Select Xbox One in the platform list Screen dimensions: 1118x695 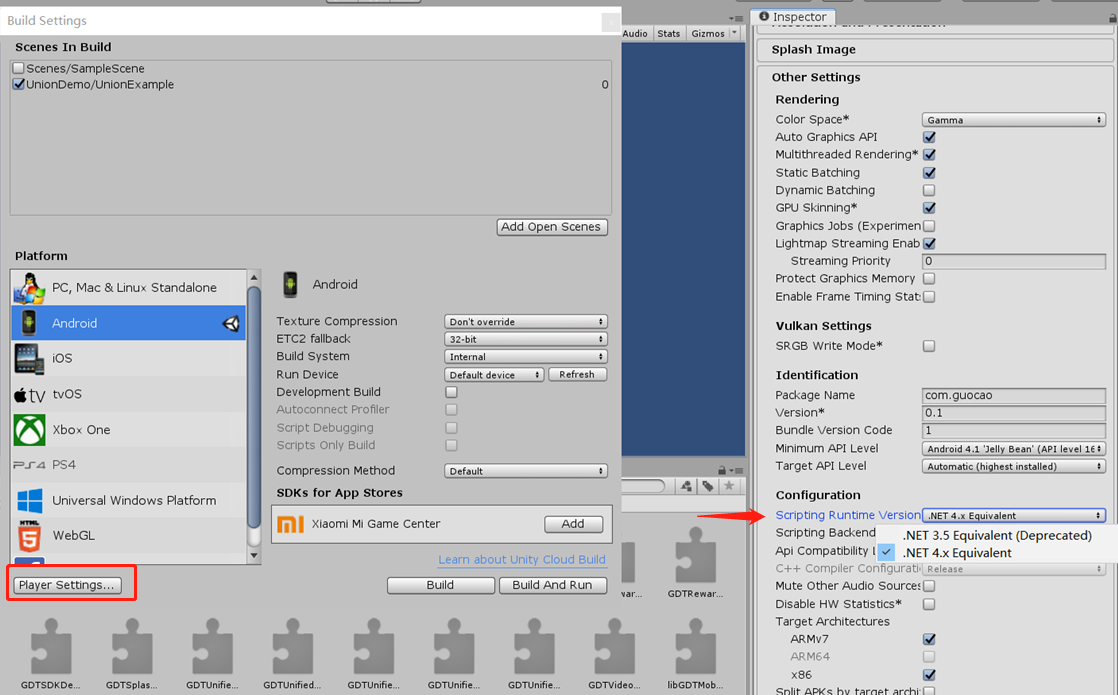tap(81, 430)
